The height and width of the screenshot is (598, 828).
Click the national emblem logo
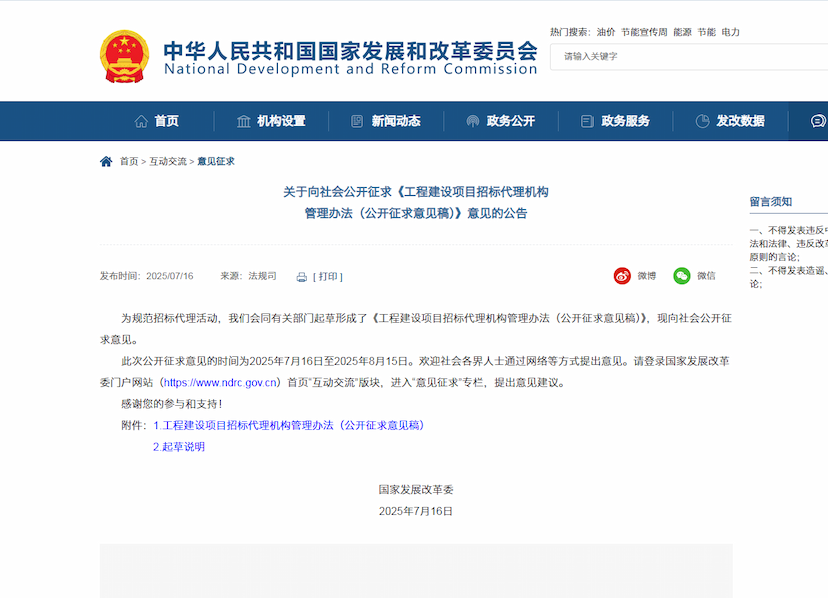125,57
